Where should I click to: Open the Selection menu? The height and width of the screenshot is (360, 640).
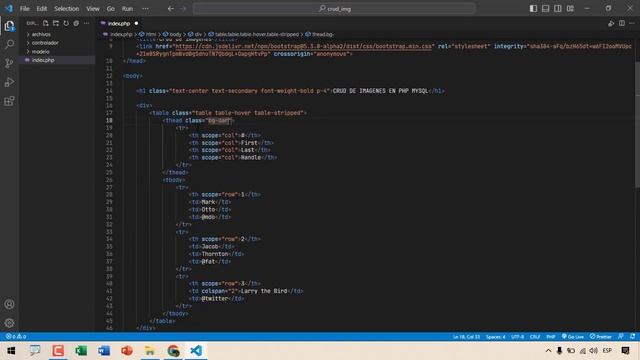click(67, 9)
